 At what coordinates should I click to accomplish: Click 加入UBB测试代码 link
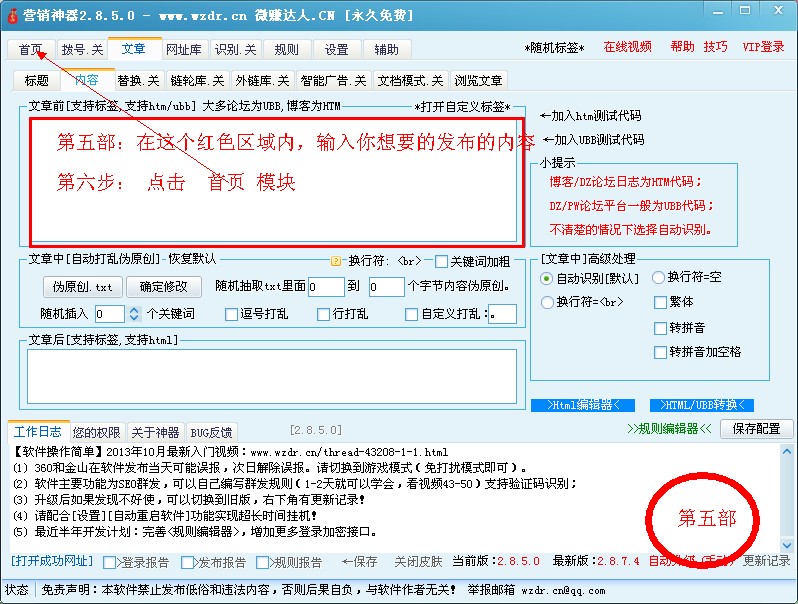593,139
